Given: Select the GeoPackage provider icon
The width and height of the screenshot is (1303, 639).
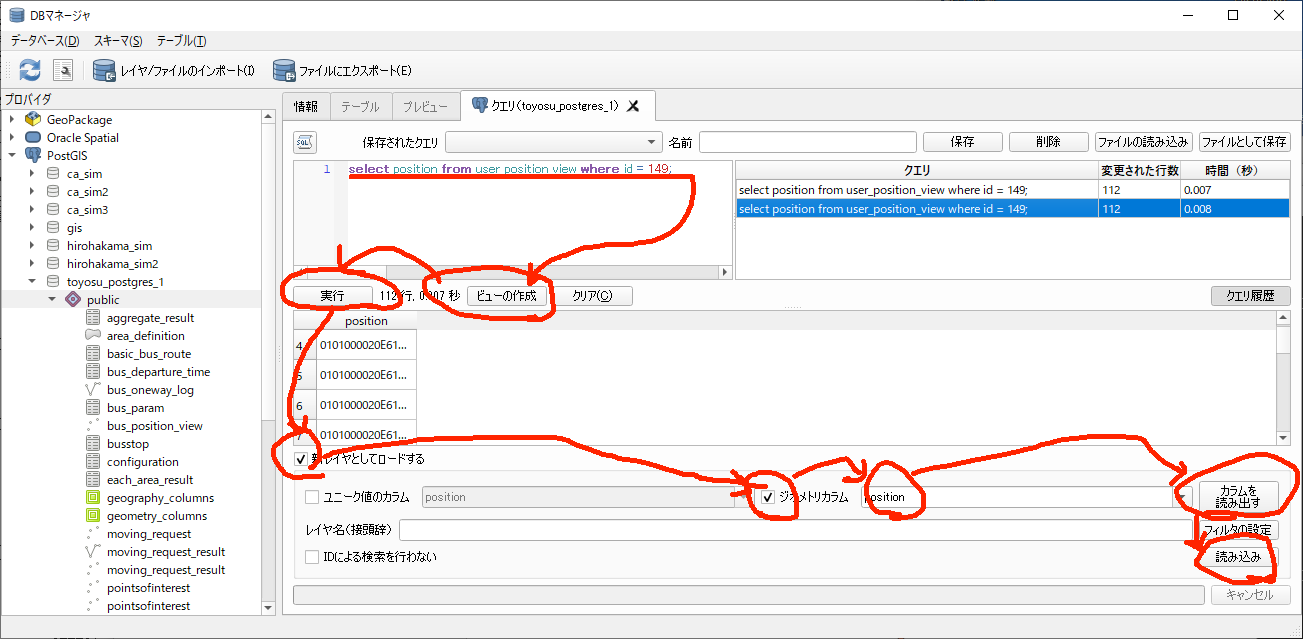Looking at the screenshot, I should click(x=33, y=120).
